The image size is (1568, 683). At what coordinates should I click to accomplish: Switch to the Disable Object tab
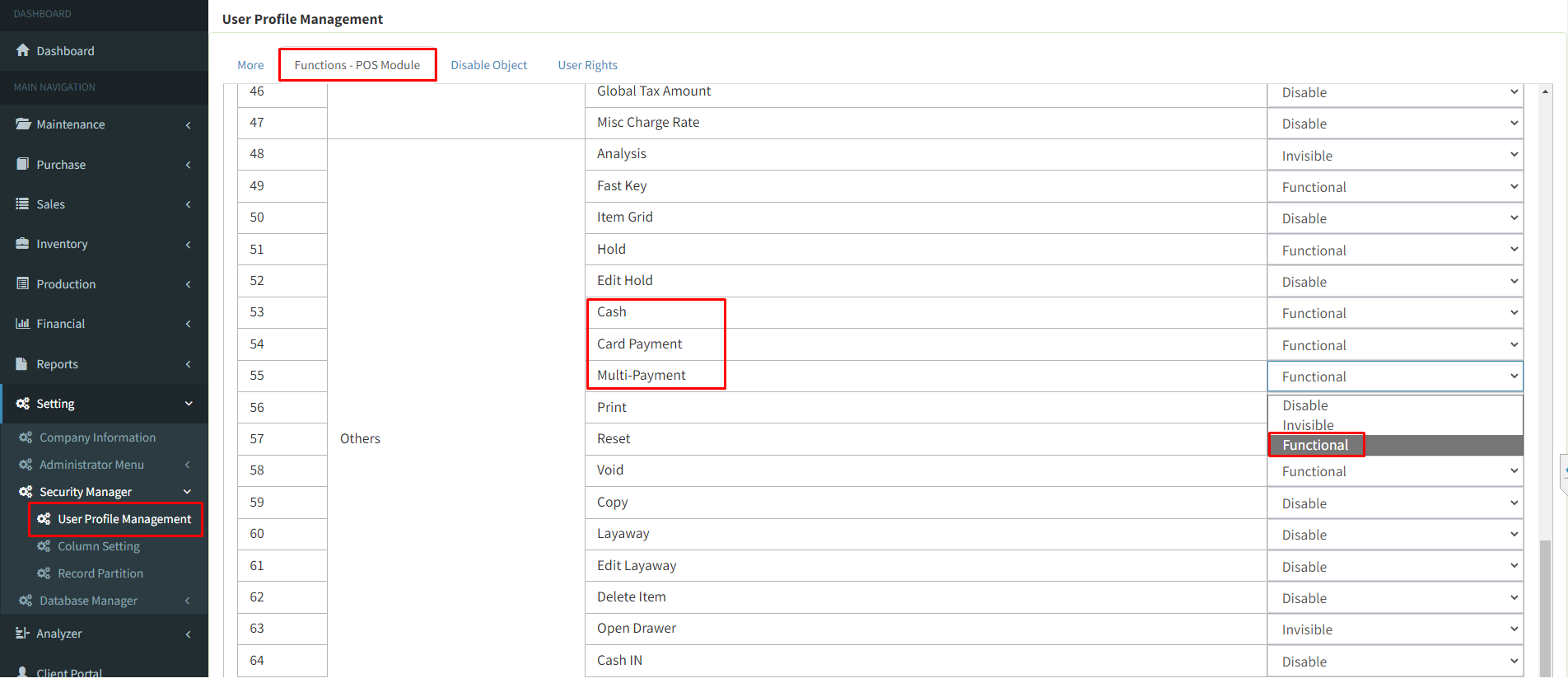pos(488,65)
